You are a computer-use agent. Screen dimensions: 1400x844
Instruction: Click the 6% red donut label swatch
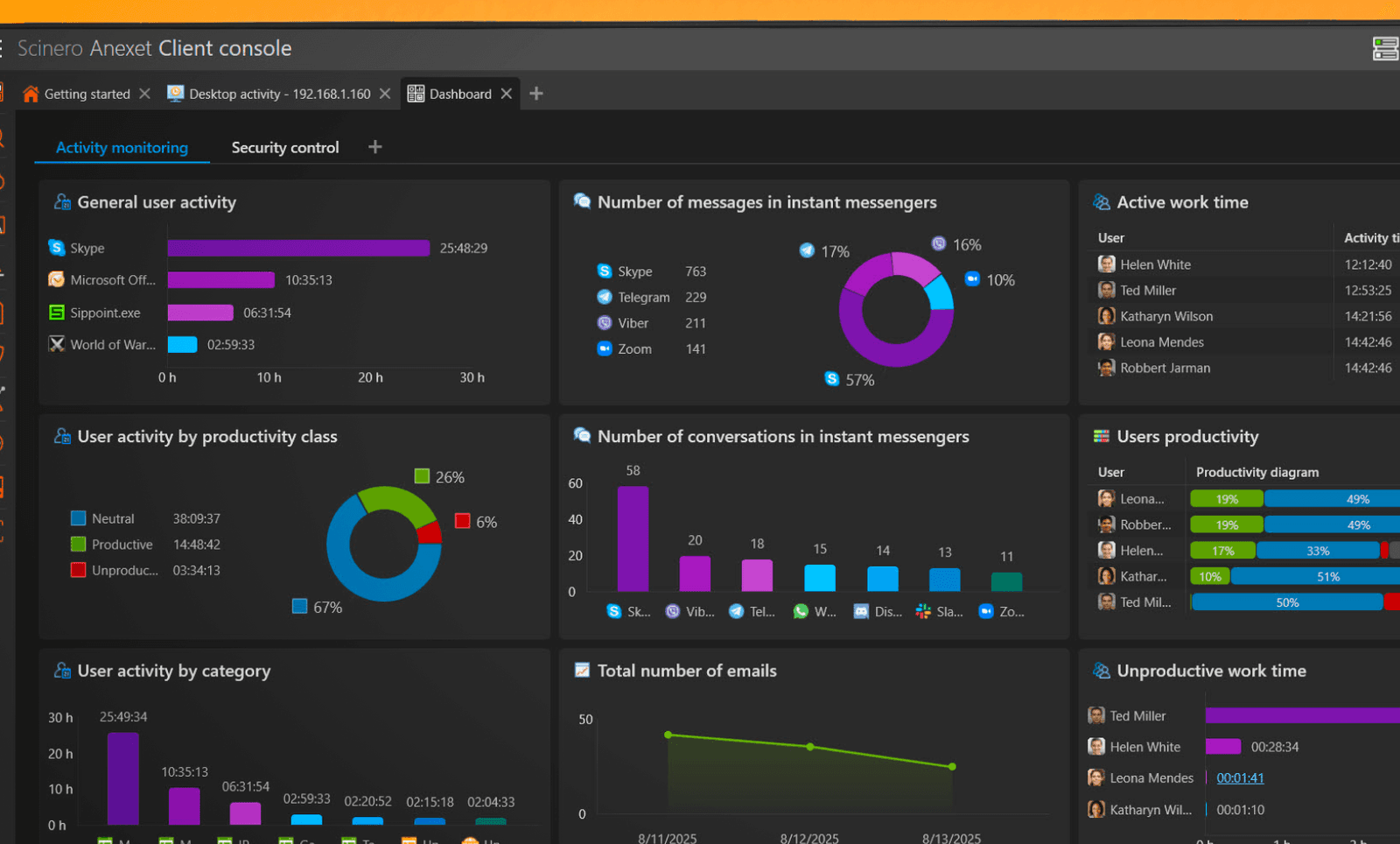[x=463, y=521]
